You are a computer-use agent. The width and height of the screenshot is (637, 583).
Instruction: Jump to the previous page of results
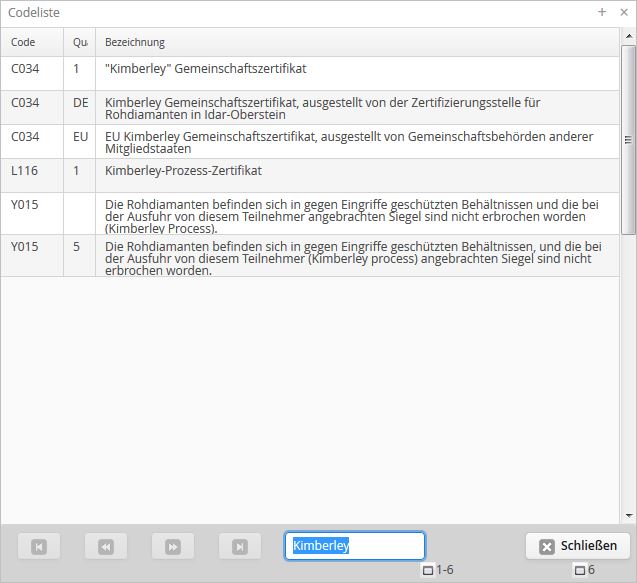(x=105, y=546)
